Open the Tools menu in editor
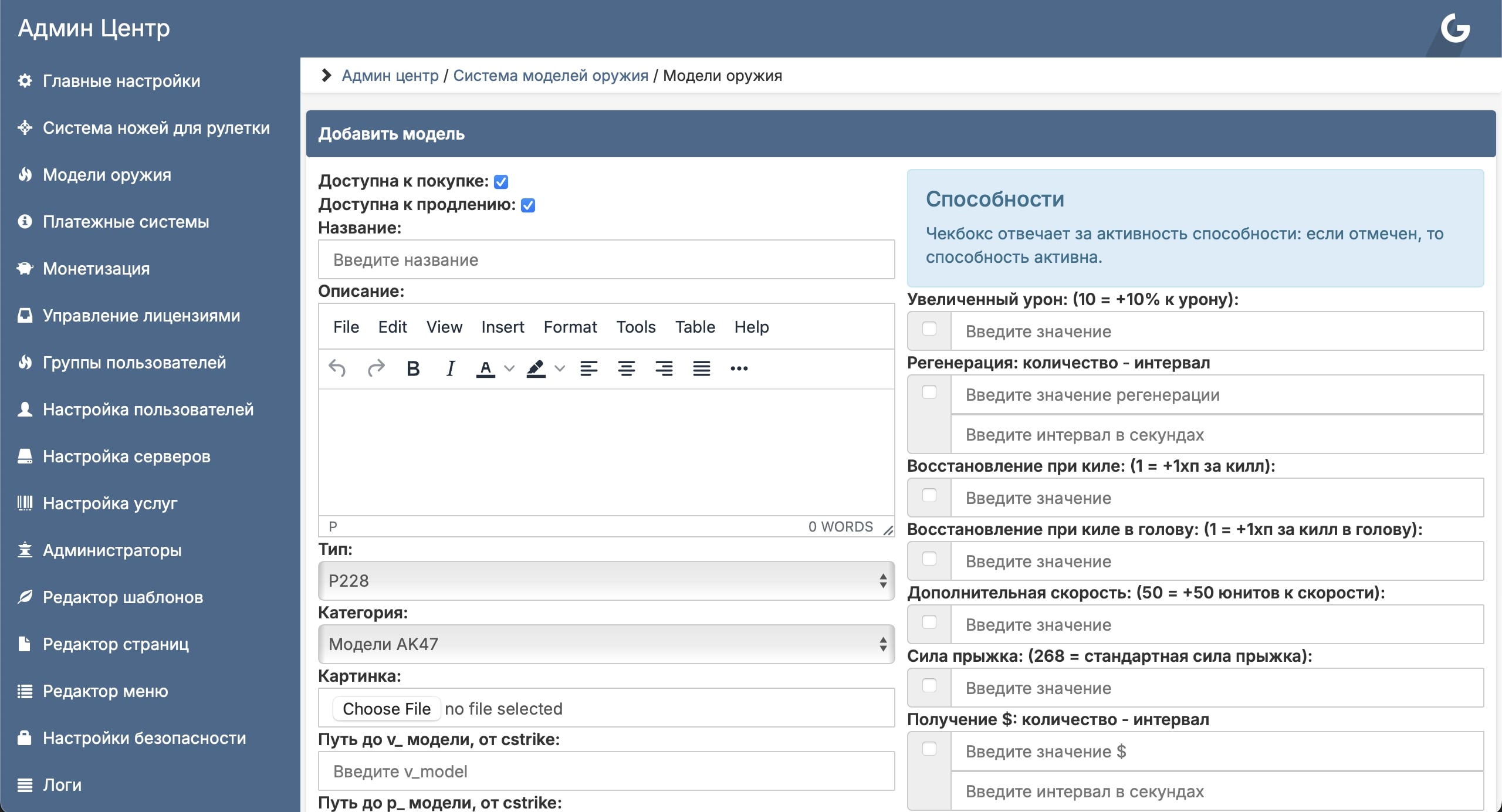1502x812 pixels. (x=636, y=327)
